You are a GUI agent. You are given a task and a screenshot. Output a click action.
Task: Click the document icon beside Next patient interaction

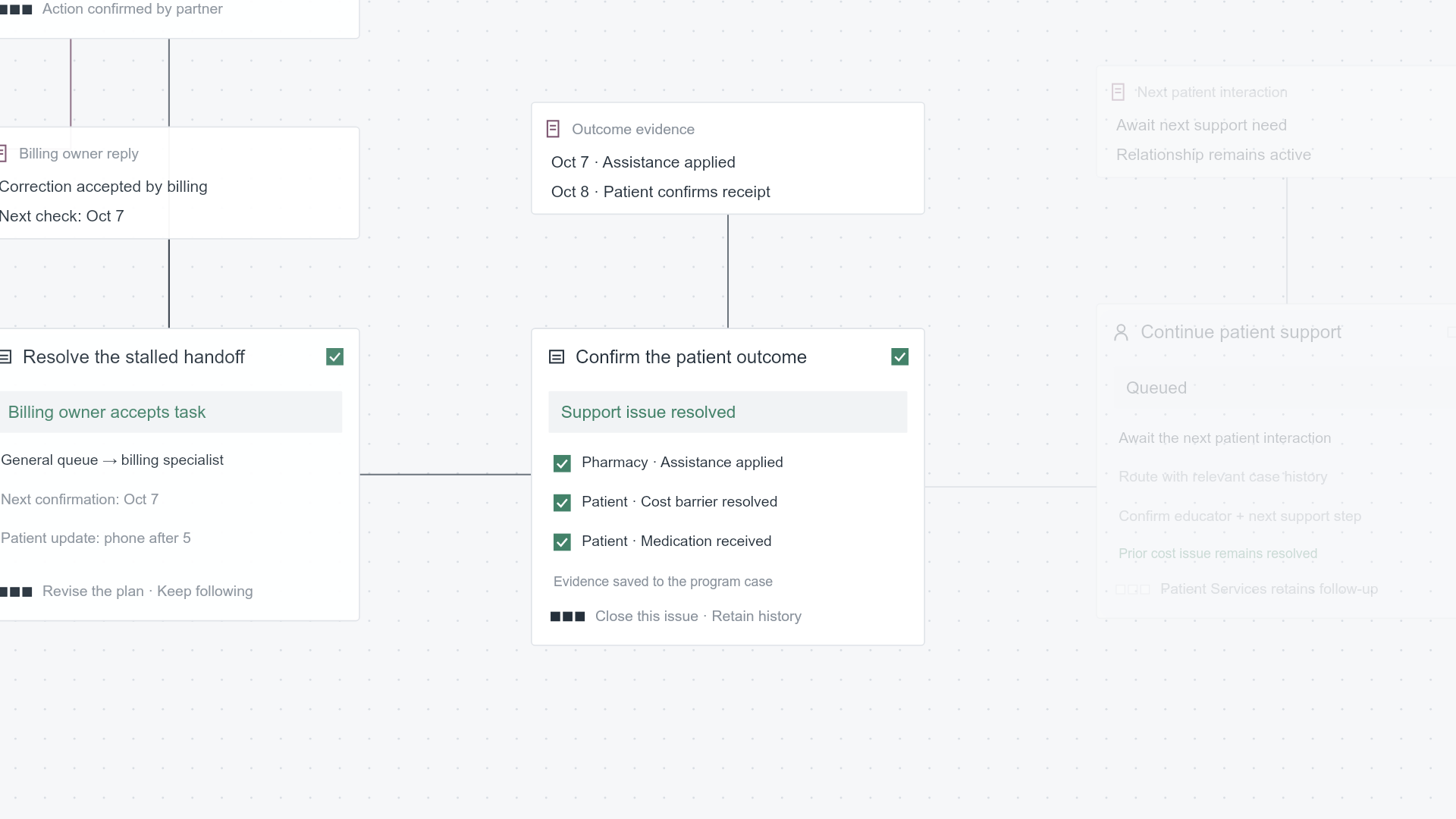pyautogui.click(x=1118, y=93)
